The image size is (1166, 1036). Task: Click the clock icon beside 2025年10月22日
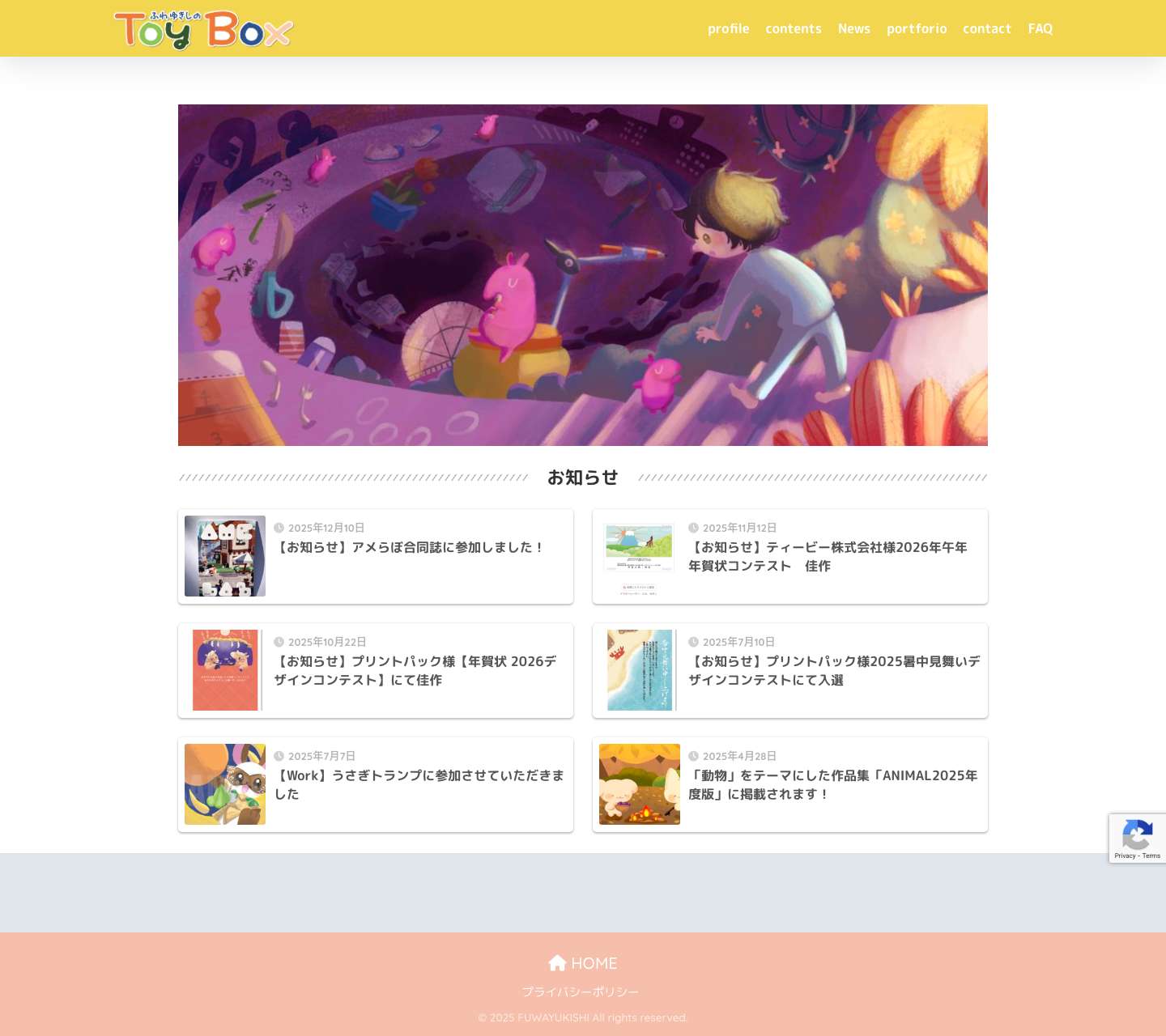click(279, 642)
